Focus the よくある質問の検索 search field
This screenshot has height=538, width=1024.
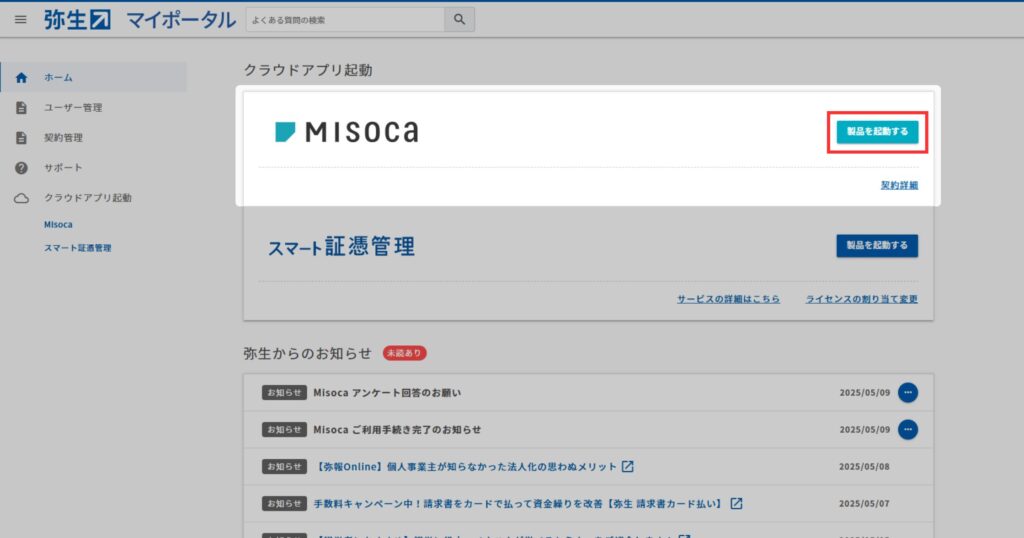click(x=345, y=20)
